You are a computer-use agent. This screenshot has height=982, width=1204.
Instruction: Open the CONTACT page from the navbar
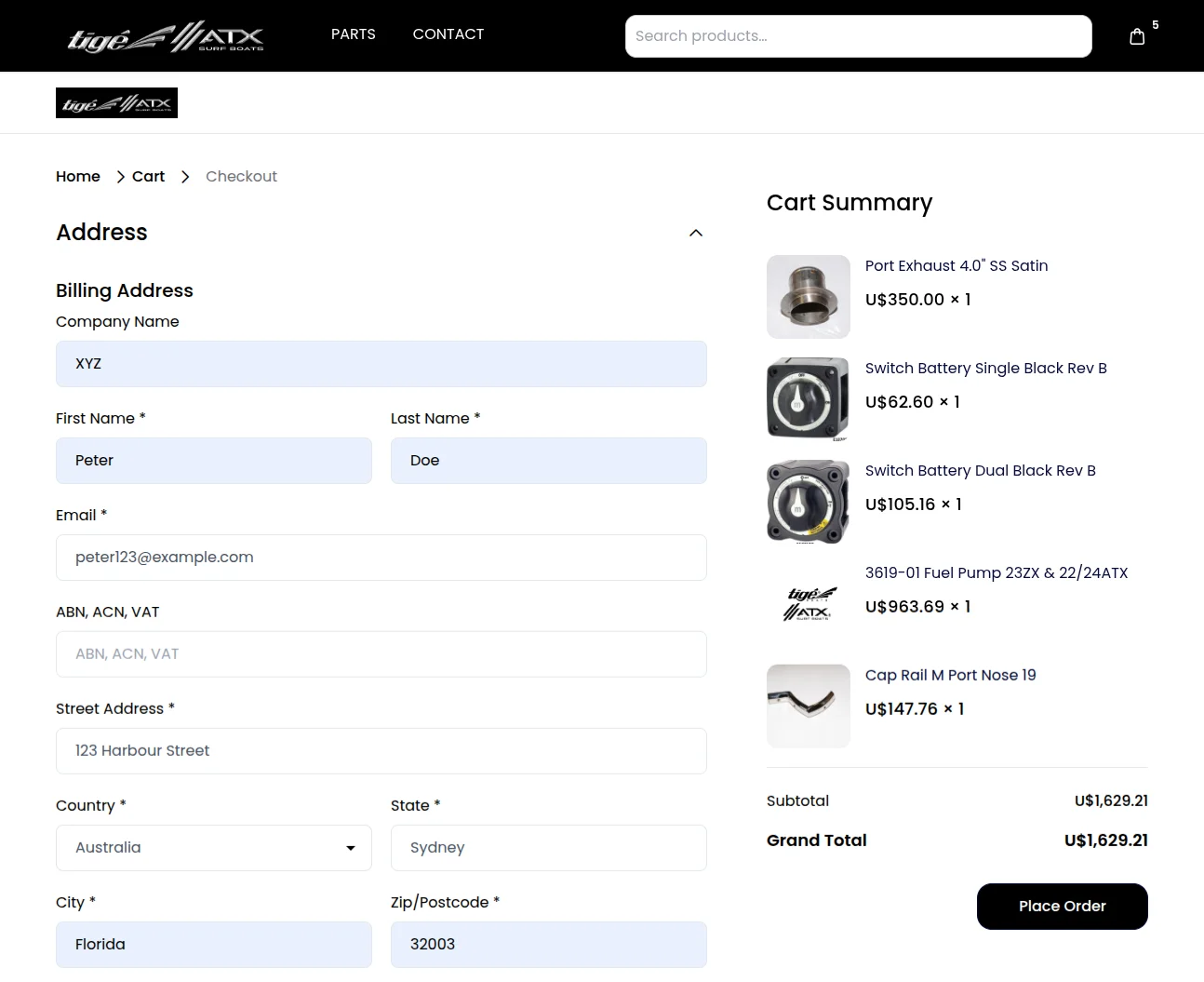click(448, 34)
